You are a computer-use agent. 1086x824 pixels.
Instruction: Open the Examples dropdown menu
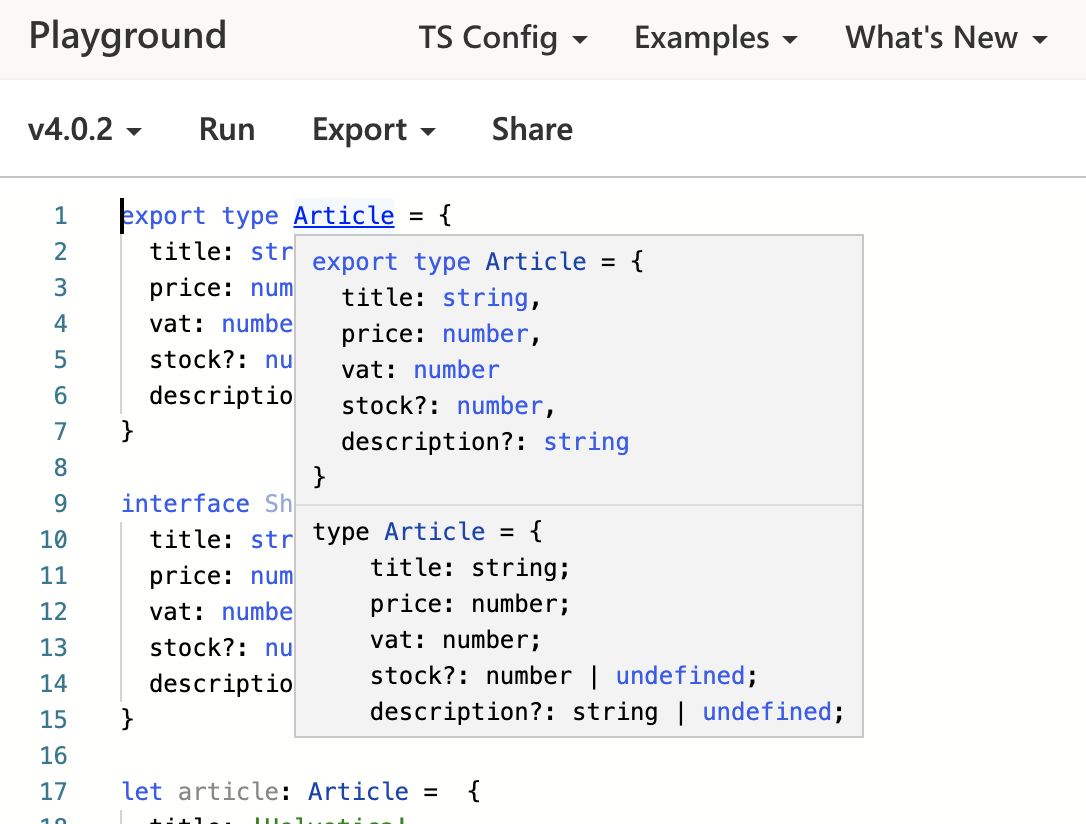pos(715,38)
